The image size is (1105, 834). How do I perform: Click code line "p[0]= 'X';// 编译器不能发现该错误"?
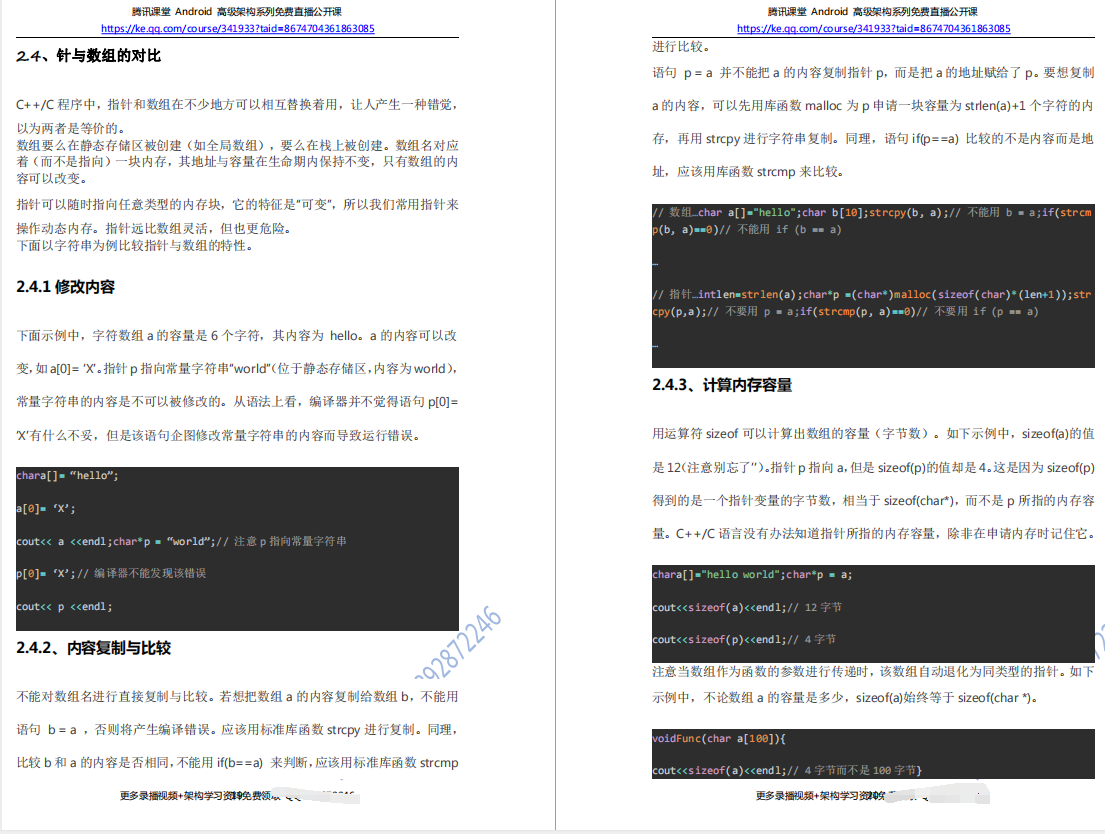pyautogui.click(x=111, y=573)
